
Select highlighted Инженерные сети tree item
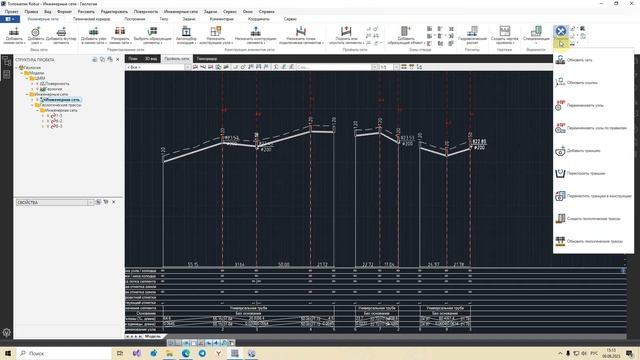click(x=61, y=100)
